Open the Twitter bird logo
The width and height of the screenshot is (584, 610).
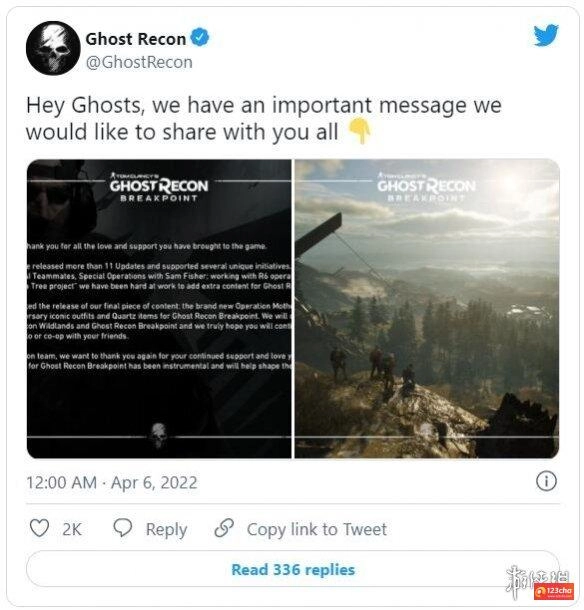[x=546, y=35]
